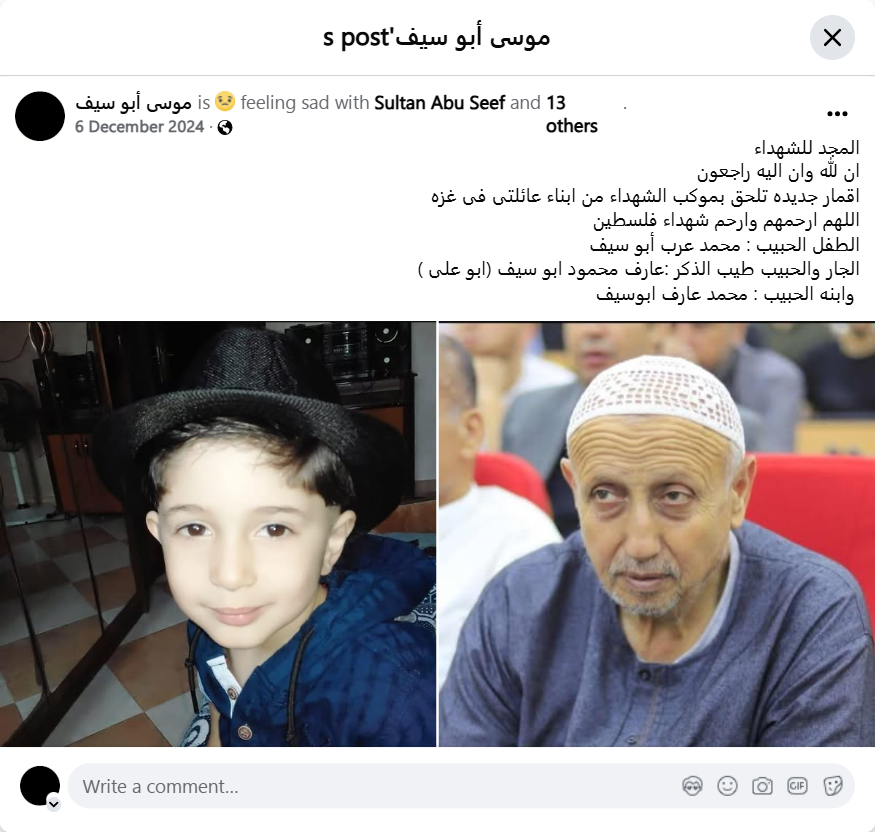Viewport: 875px width, 832px height.
Task: Expand the commenter identity dropdown arrow
Action: (x=54, y=804)
